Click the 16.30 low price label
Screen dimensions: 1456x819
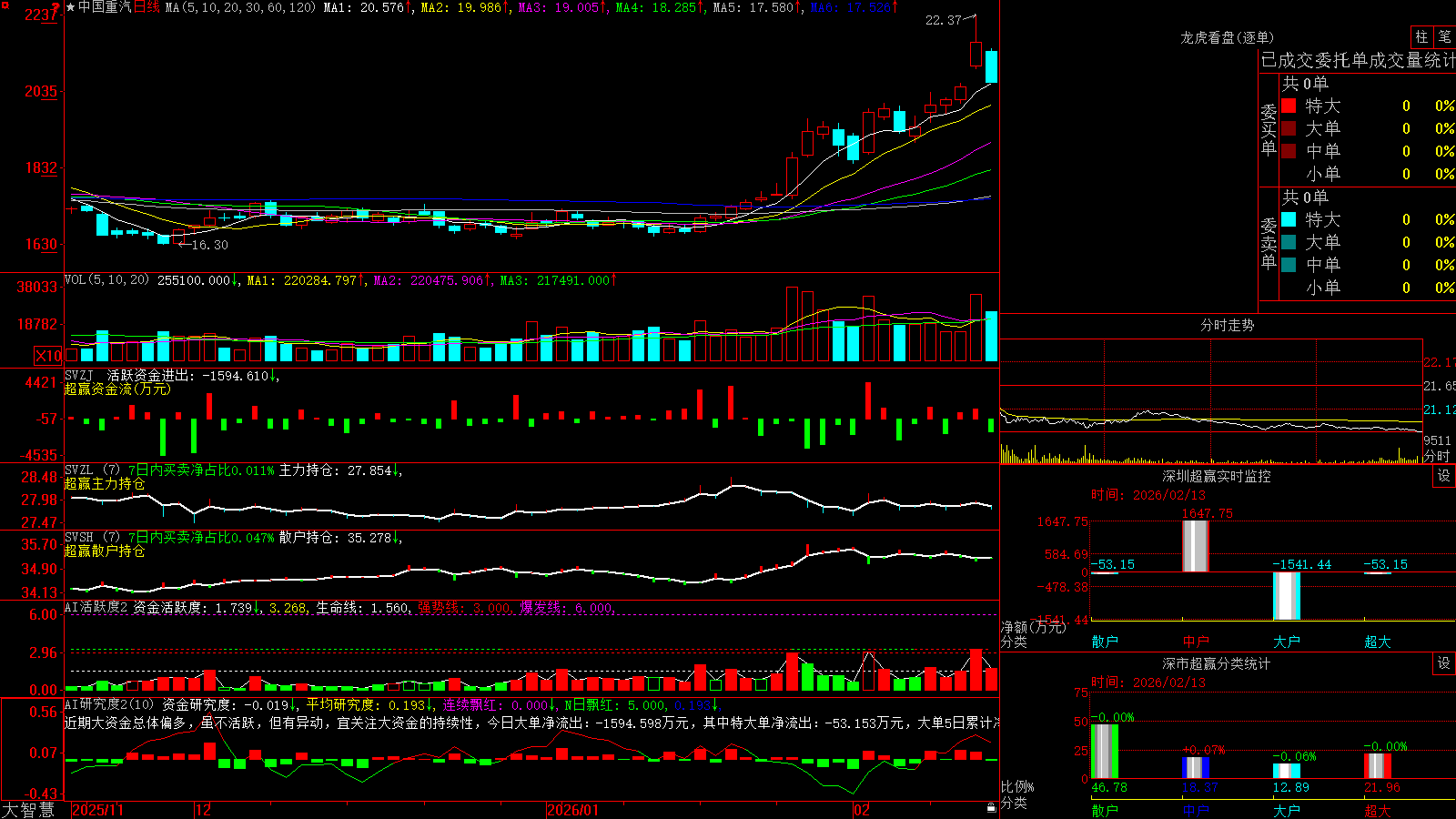210,245
